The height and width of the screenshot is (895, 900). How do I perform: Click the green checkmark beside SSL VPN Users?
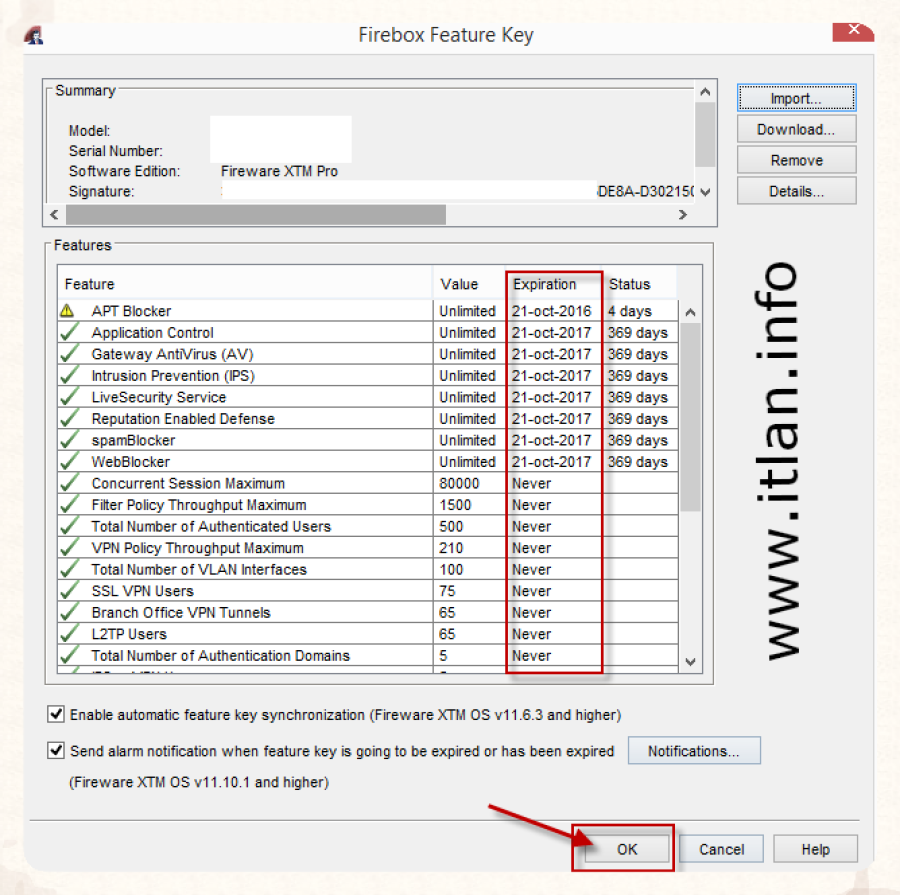[x=69, y=591]
